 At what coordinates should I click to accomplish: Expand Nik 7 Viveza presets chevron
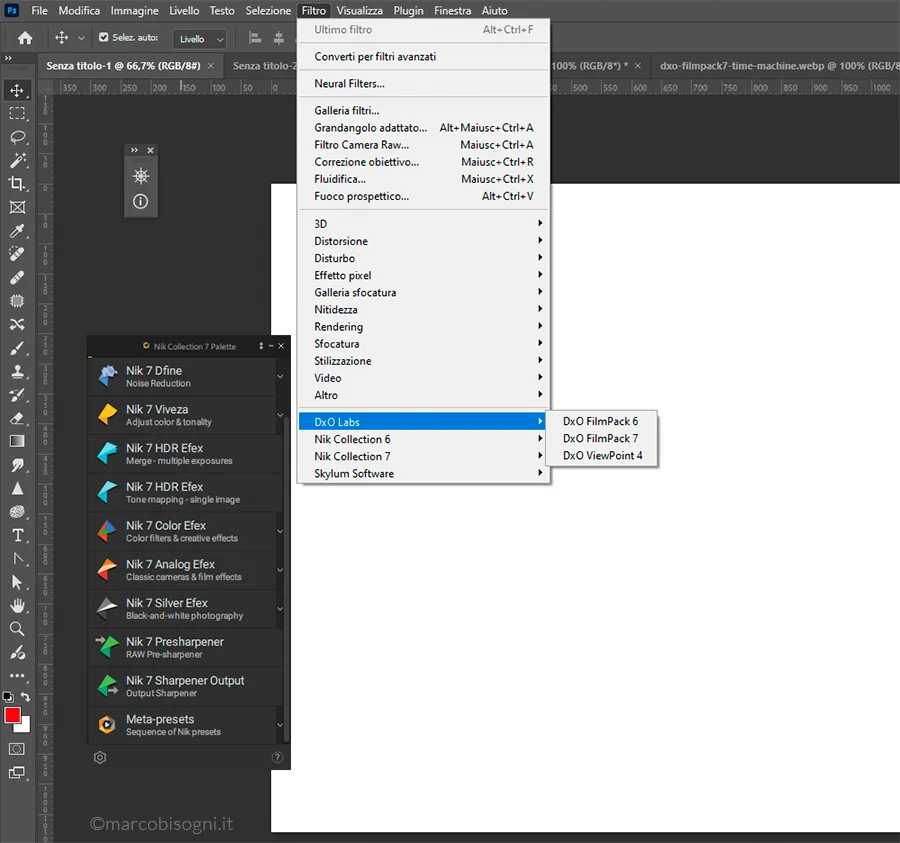coord(280,415)
